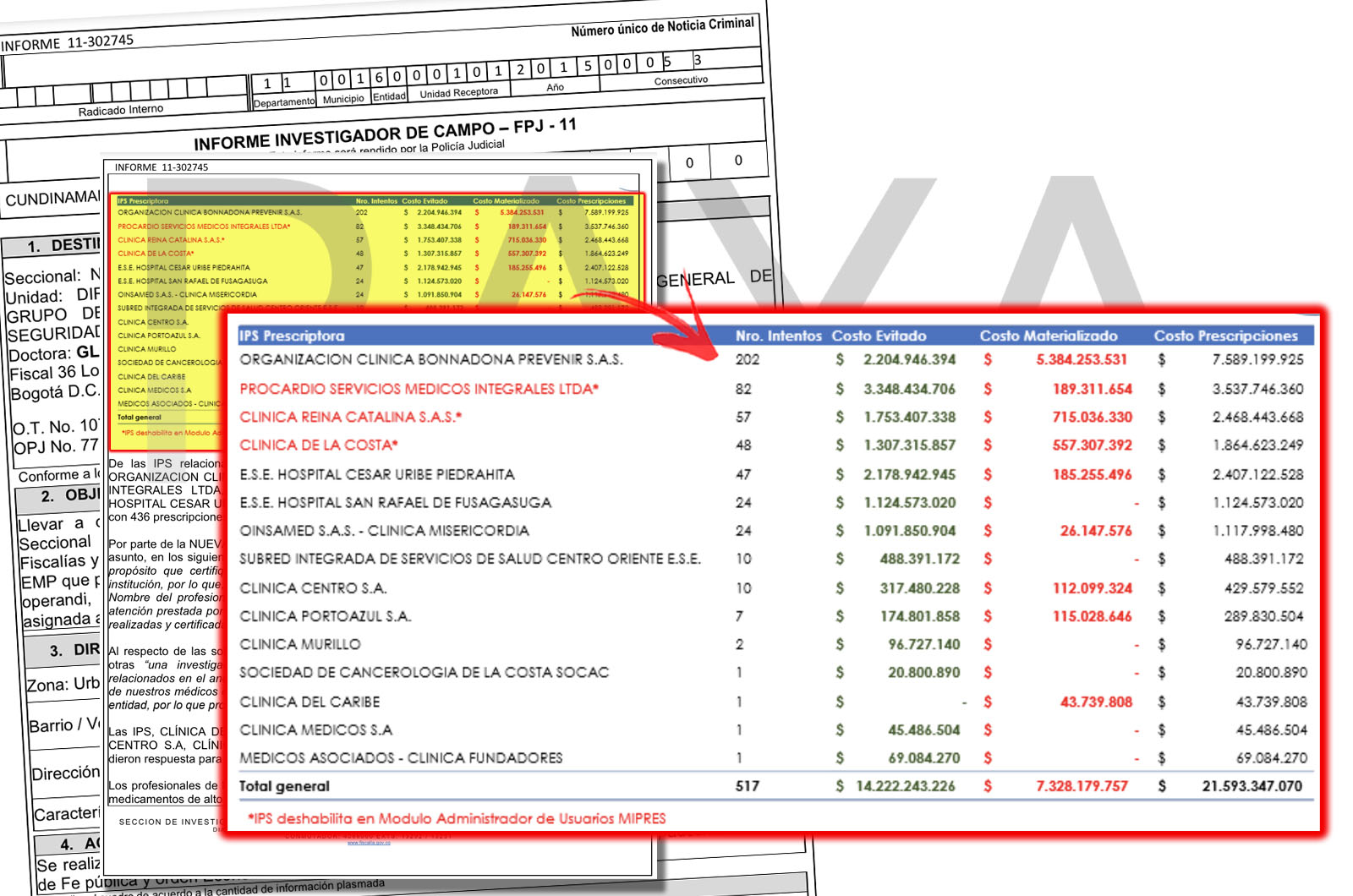The height and width of the screenshot is (896, 1353).
Task: Click 'Unidad Receptora' label on back page
Action: pyautogui.click(x=459, y=92)
